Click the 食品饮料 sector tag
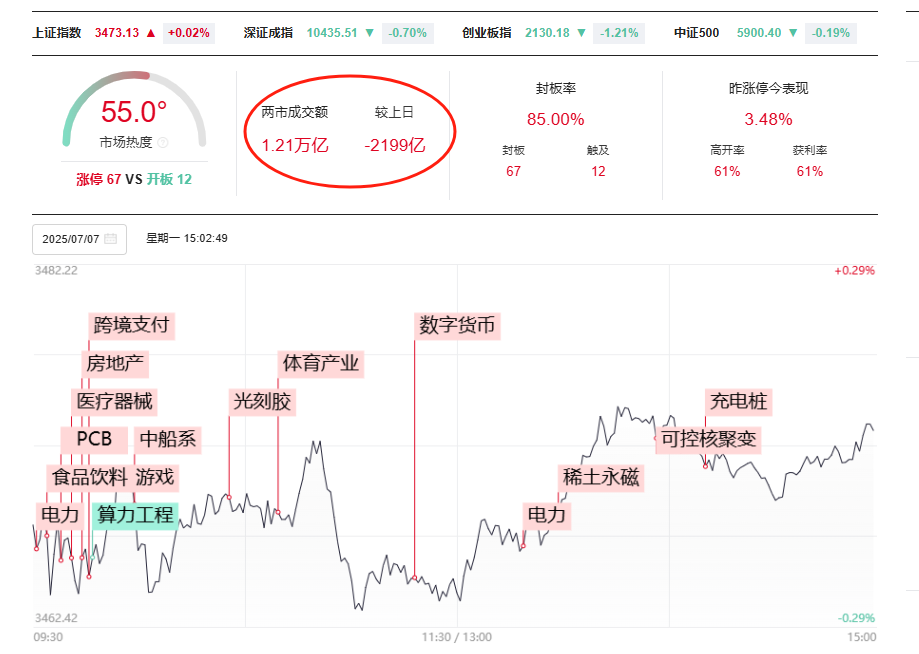The image size is (919, 654). point(89,477)
